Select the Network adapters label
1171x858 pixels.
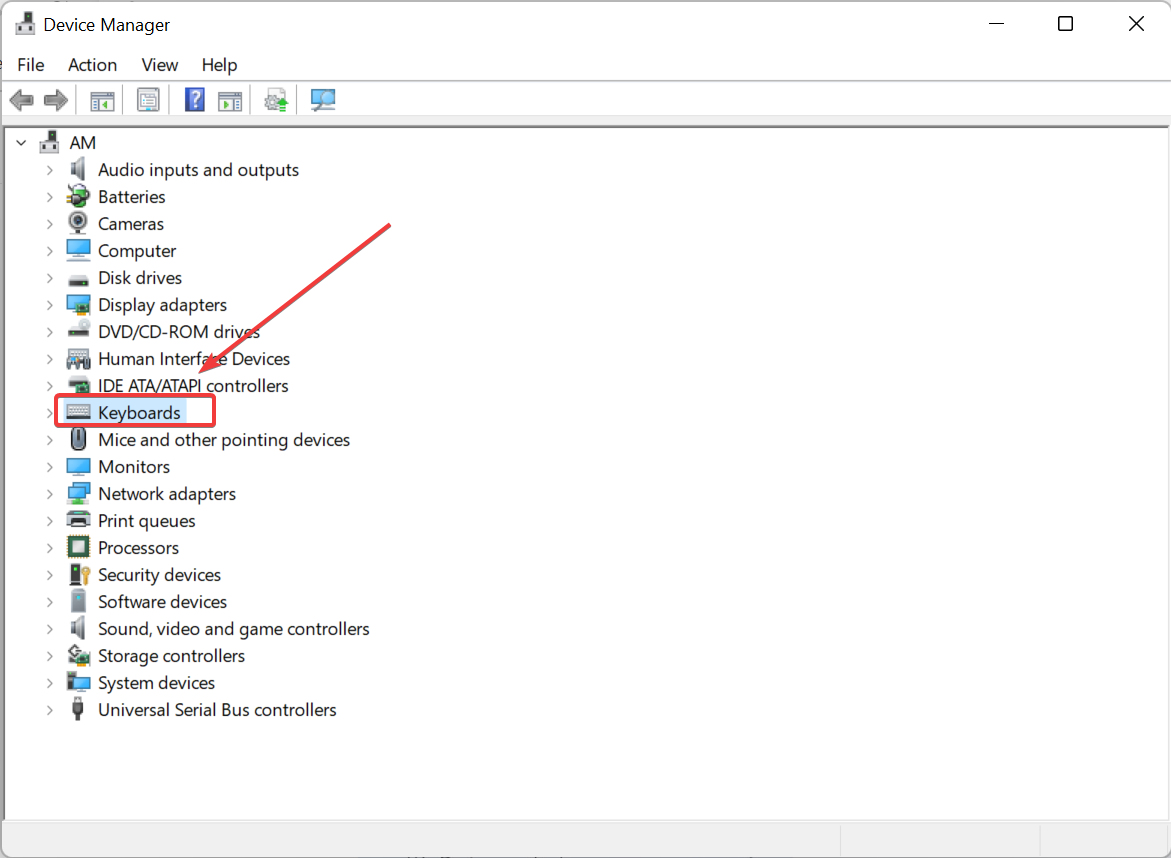pos(167,494)
